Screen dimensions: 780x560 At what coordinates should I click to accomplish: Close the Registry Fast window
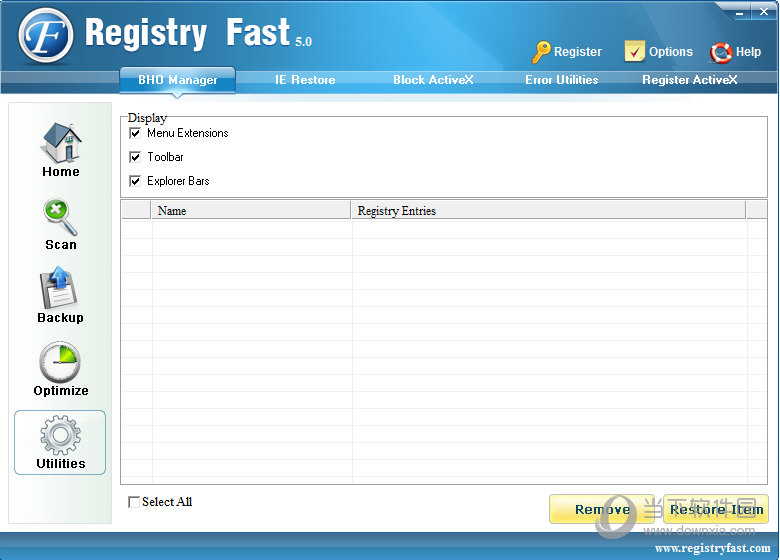[x=764, y=11]
